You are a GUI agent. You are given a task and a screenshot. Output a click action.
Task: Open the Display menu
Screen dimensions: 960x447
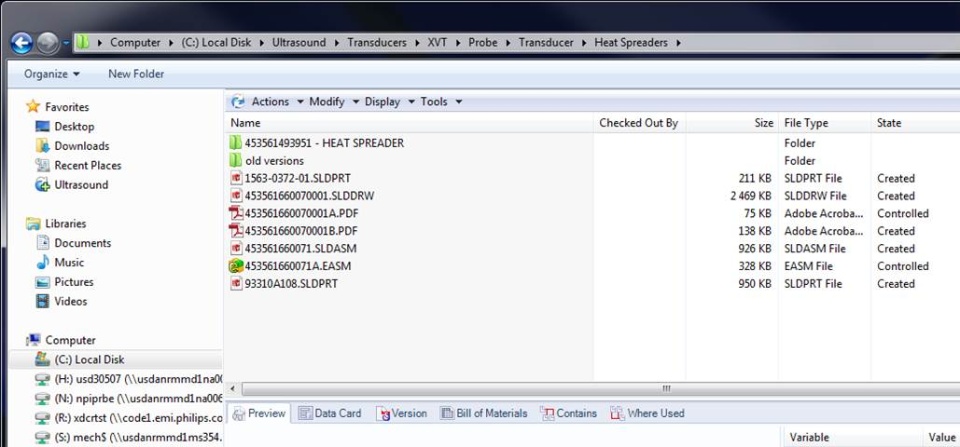point(389,102)
